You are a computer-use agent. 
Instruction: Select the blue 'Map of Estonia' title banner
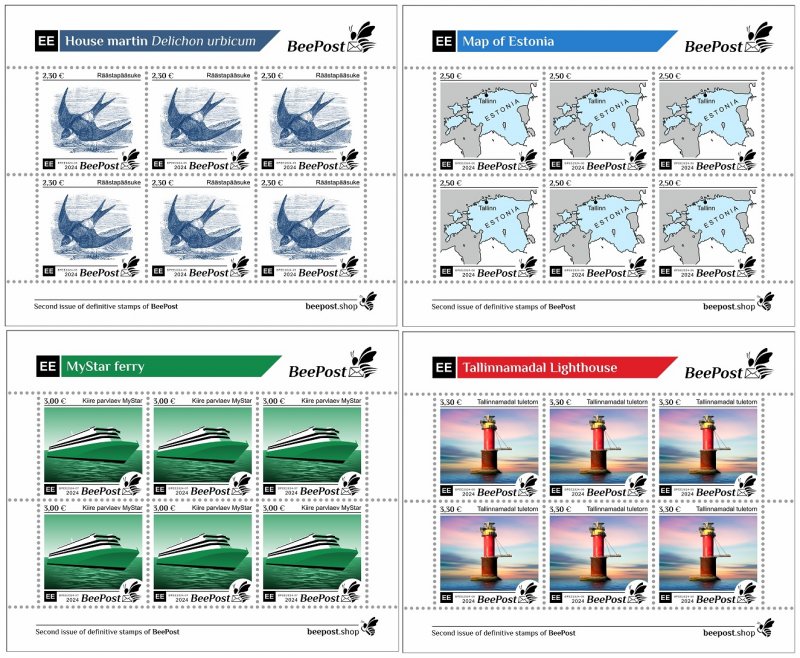coord(567,41)
